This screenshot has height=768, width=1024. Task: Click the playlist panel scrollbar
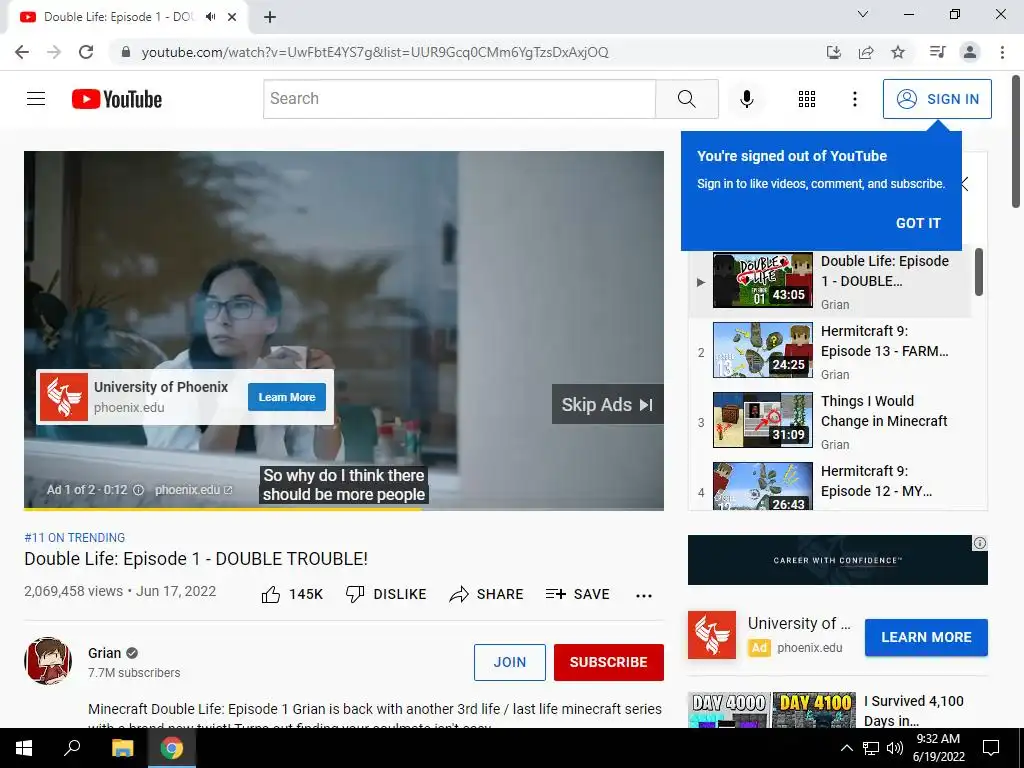[978, 272]
